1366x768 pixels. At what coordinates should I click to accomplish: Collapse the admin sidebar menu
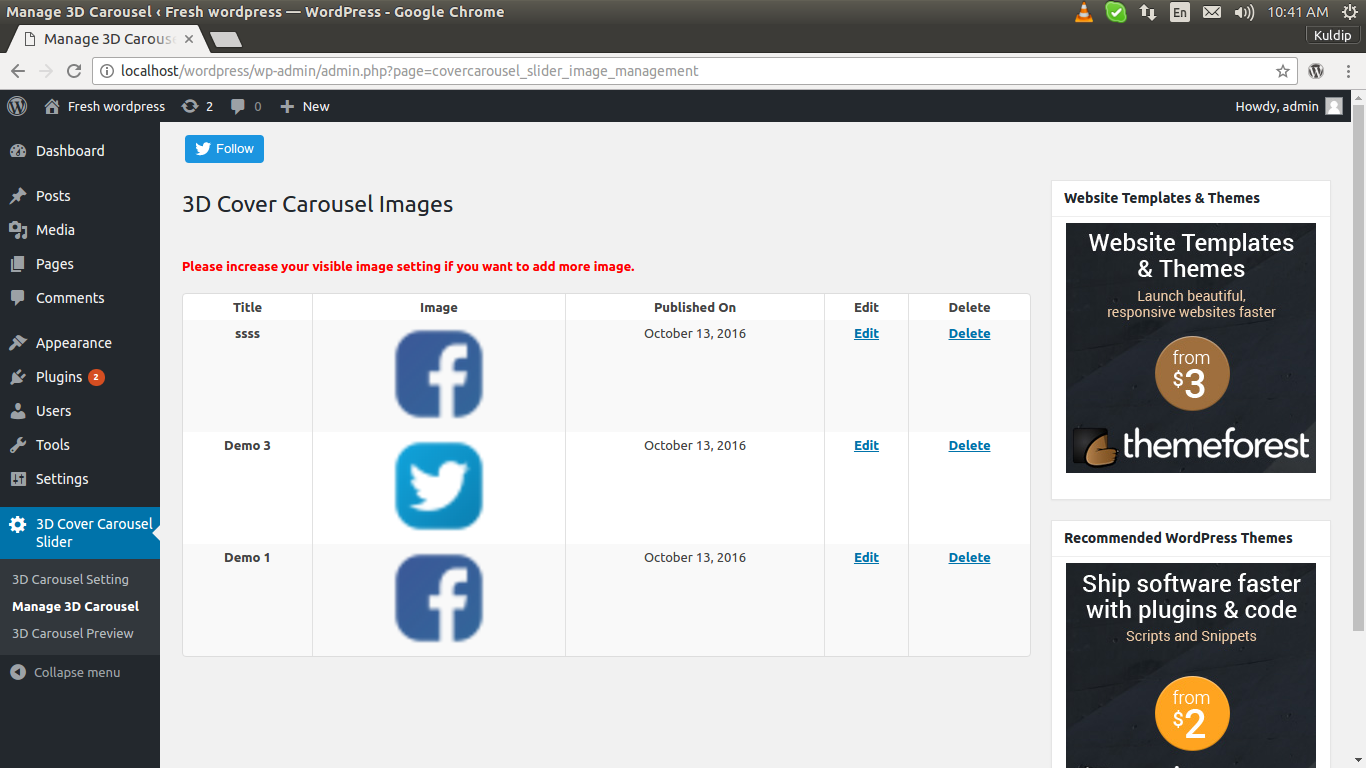(65, 672)
